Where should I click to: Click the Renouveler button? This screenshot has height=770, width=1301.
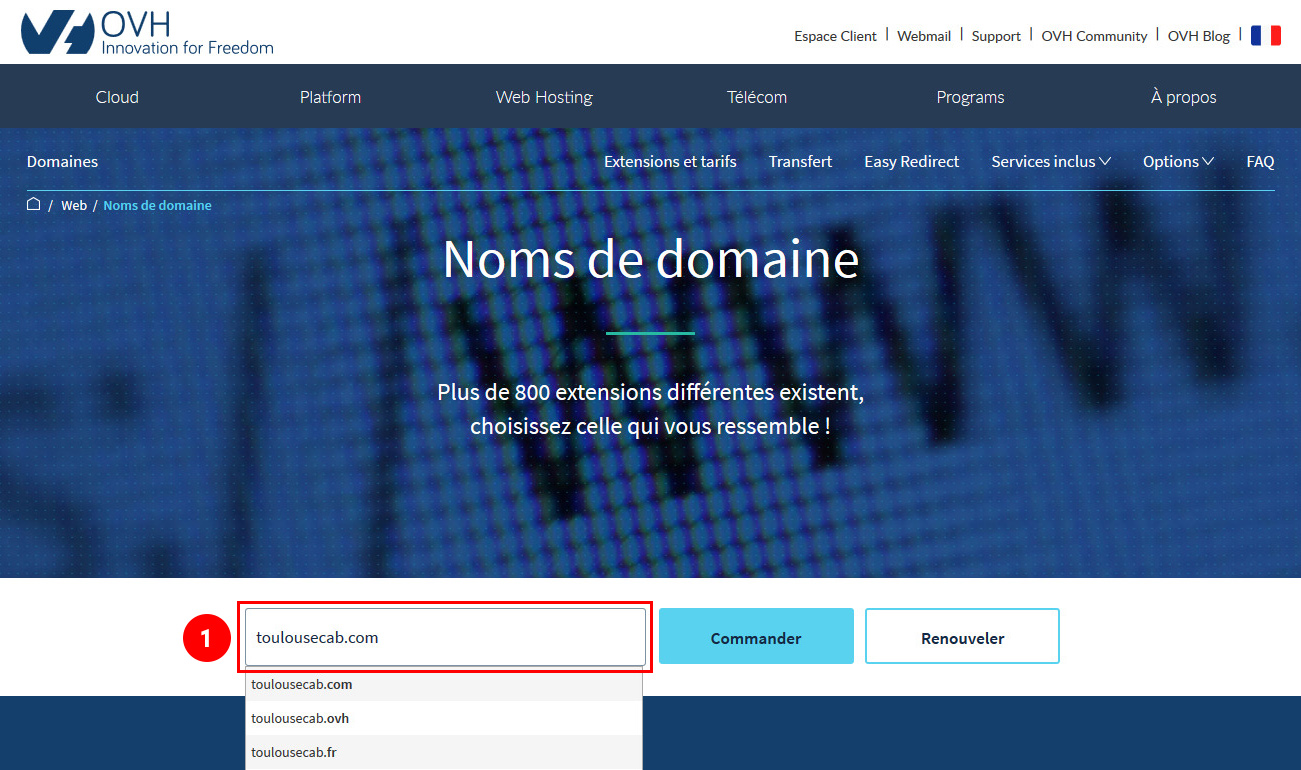click(x=962, y=637)
